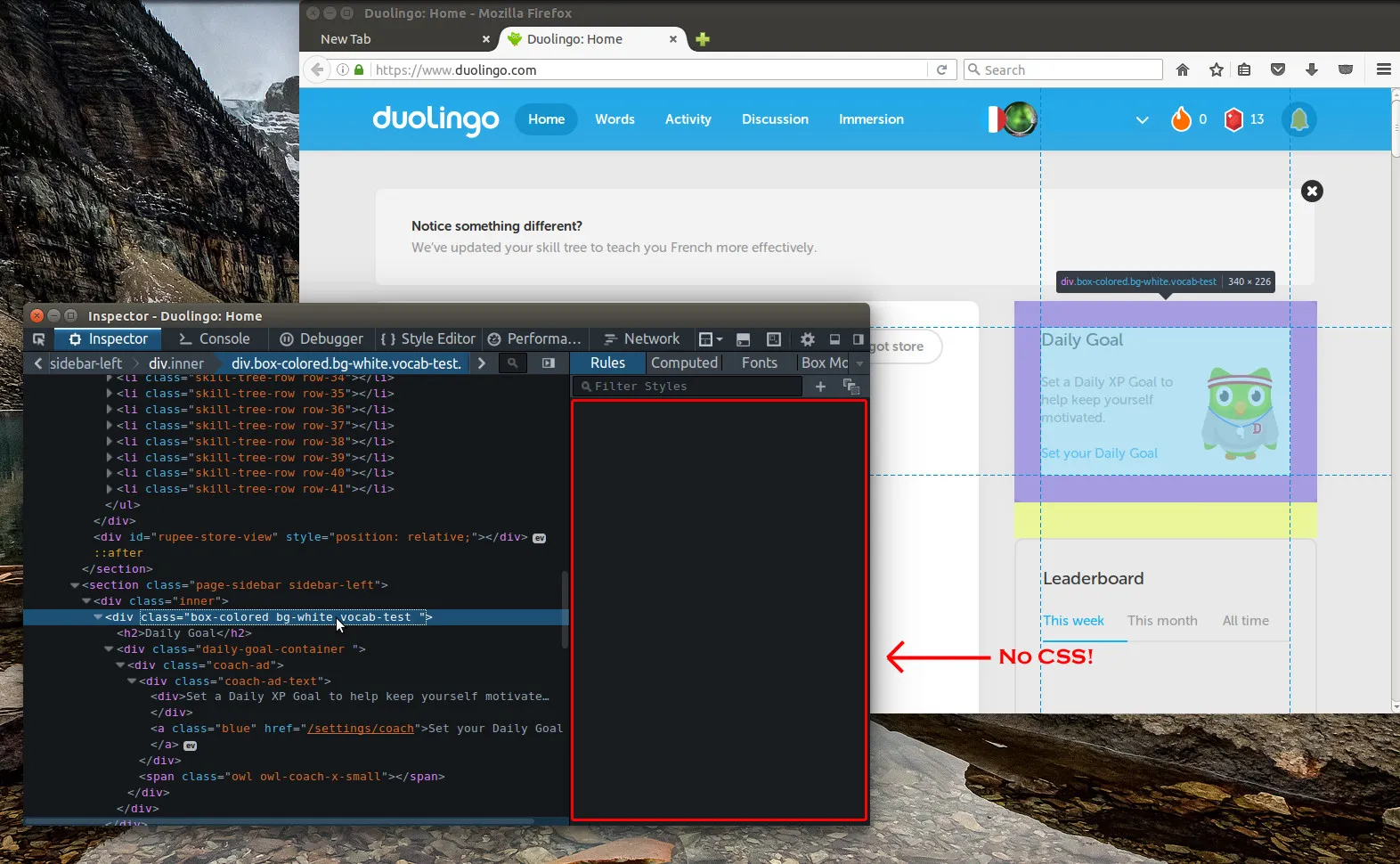The height and width of the screenshot is (864, 1400).
Task: Open Duolingo Words page
Action: tap(615, 119)
